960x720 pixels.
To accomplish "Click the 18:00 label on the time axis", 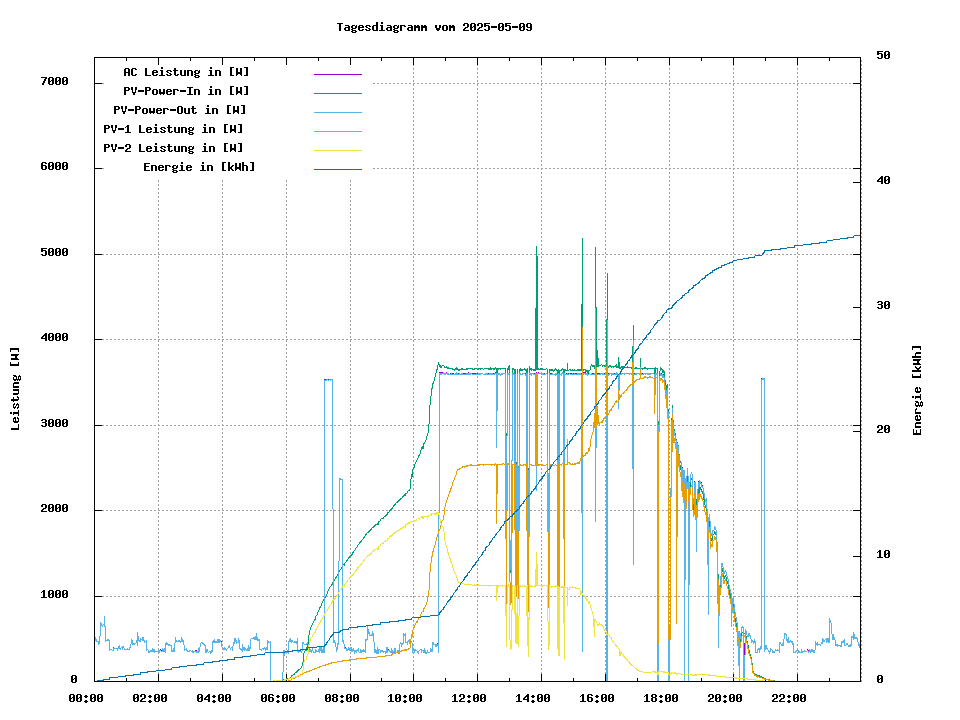I will 661,698.
